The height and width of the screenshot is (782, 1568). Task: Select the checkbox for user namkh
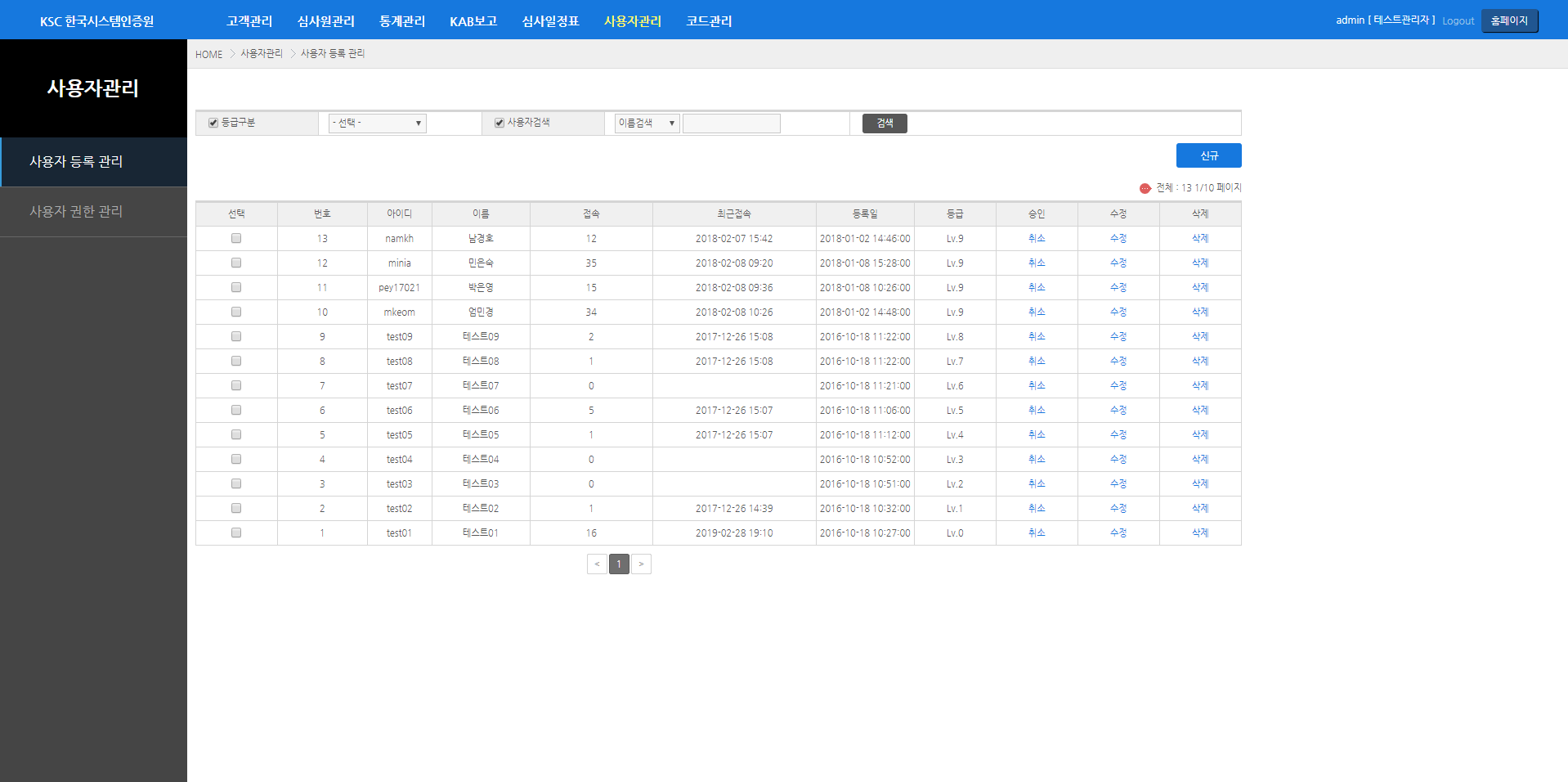point(236,238)
